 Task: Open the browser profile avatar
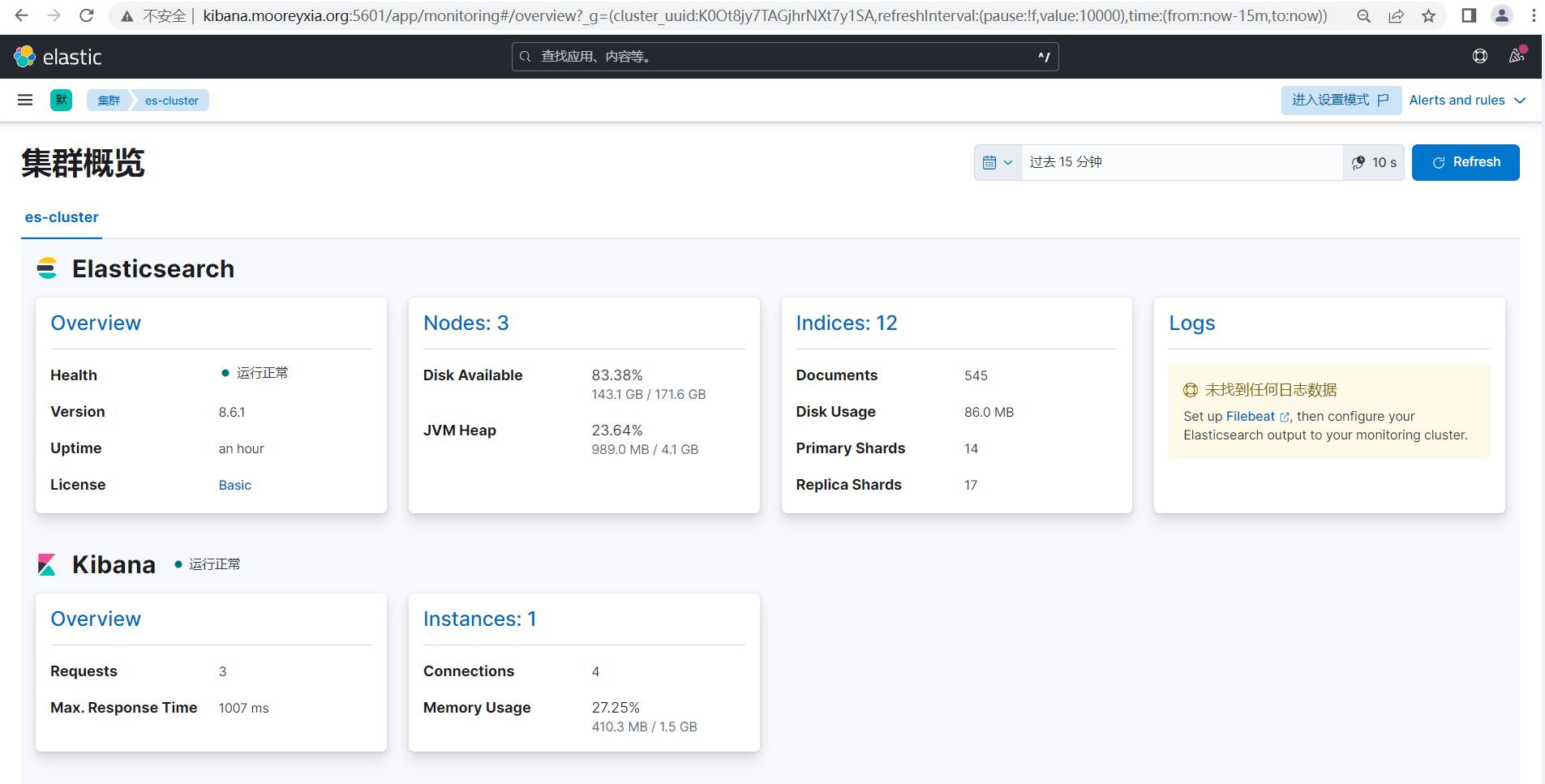pos(1502,15)
